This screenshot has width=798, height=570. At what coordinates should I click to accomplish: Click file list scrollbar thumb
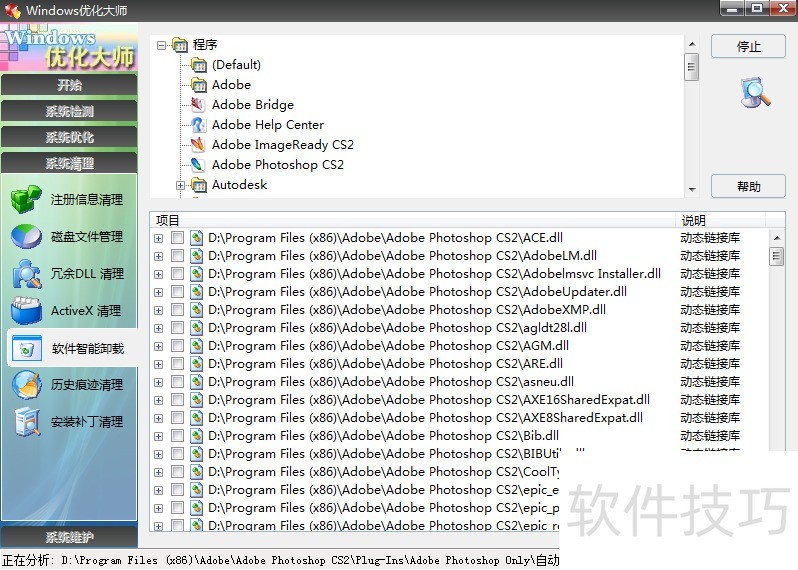click(x=776, y=256)
